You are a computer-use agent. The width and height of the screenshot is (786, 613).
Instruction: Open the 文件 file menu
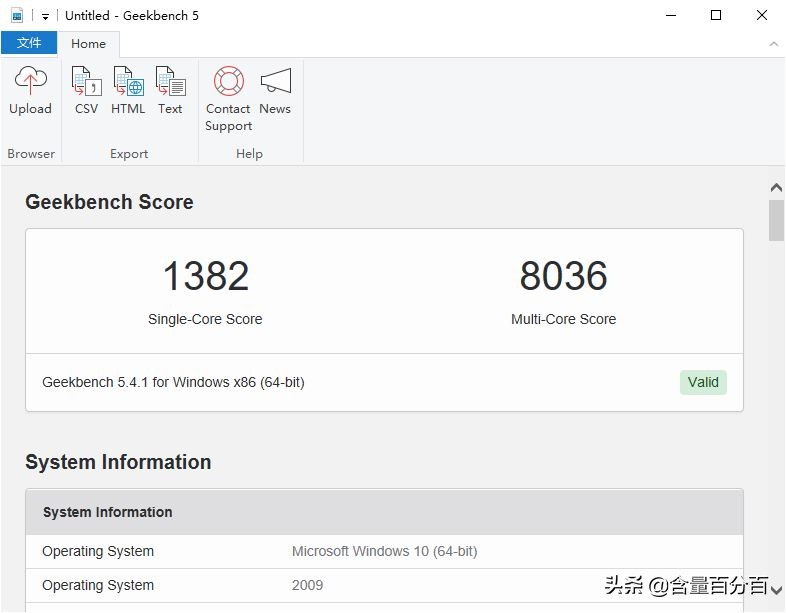click(x=29, y=43)
